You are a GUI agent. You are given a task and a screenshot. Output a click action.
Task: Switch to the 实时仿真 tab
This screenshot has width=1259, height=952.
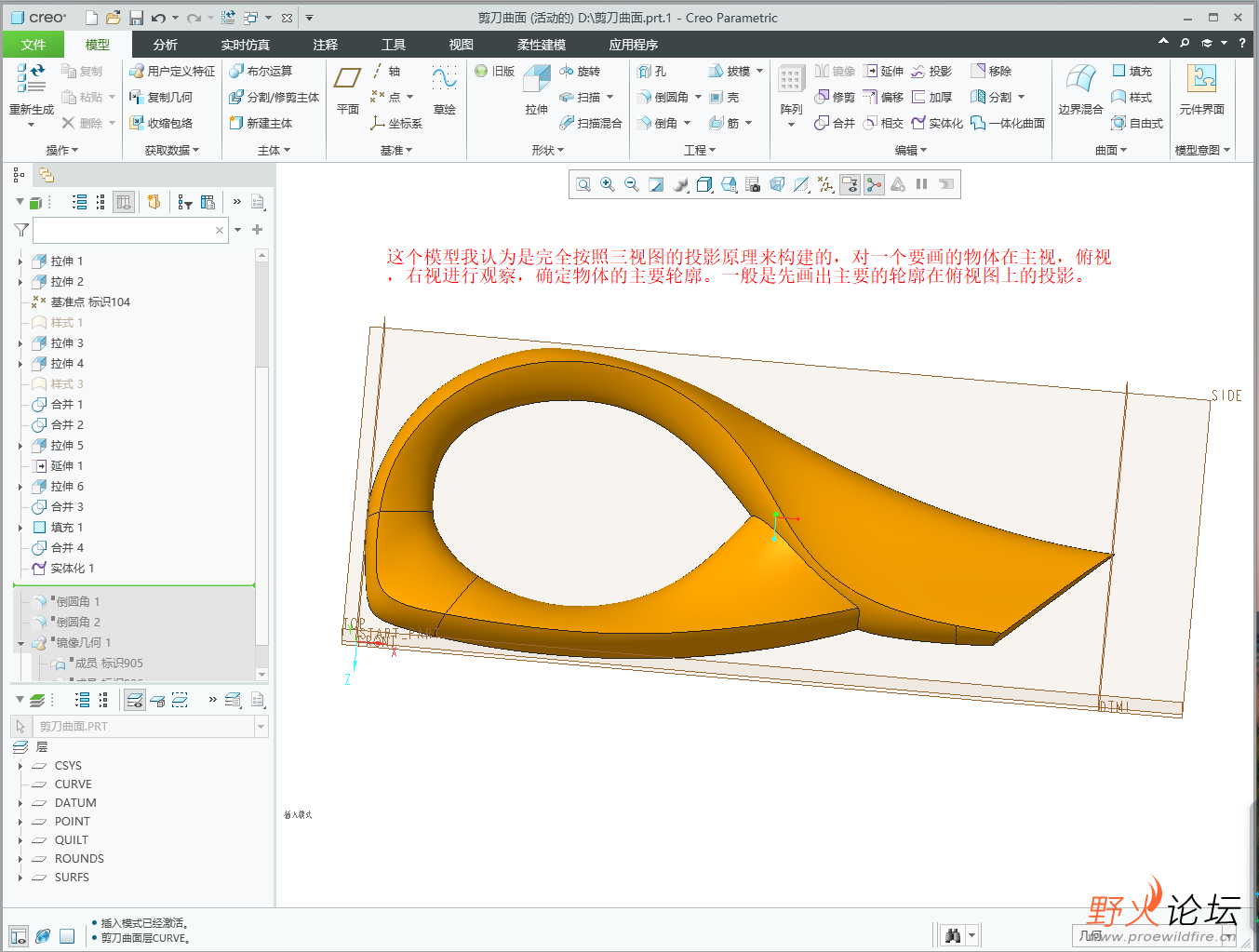click(x=246, y=45)
